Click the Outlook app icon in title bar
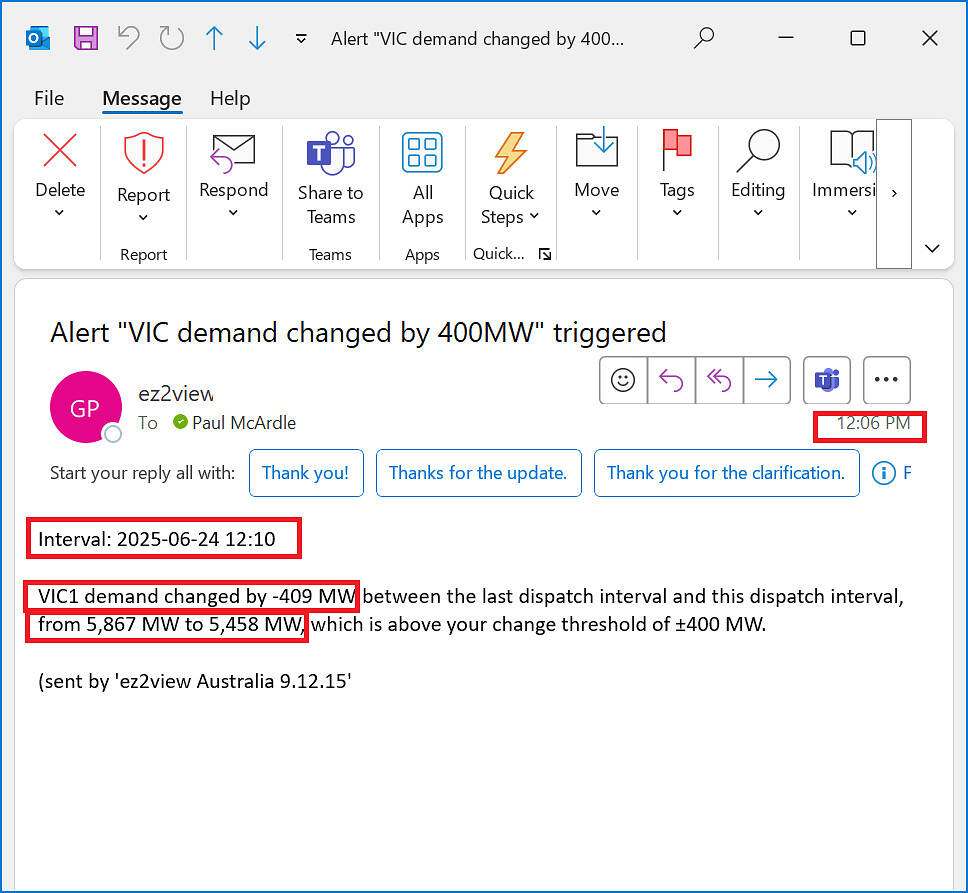 38,38
